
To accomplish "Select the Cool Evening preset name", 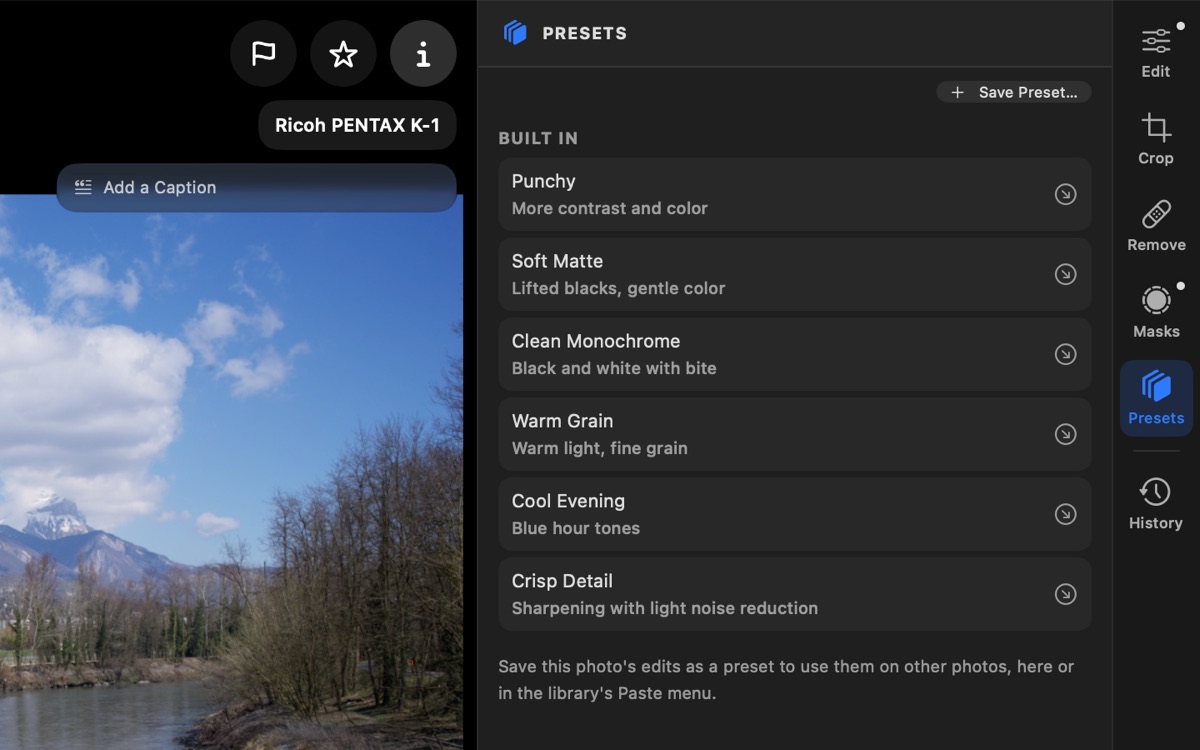I will pyautogui.click(x=568, y=501).
